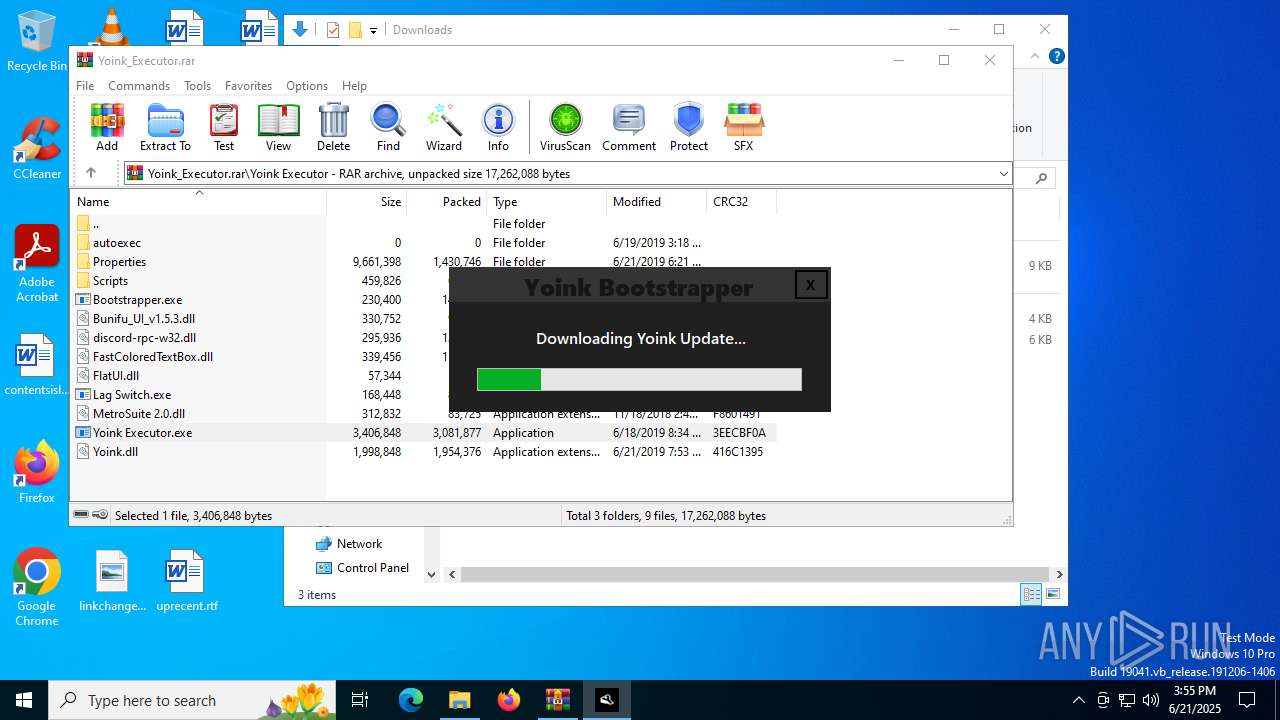Switch the Downloads window to details view

click(1031, 594)
